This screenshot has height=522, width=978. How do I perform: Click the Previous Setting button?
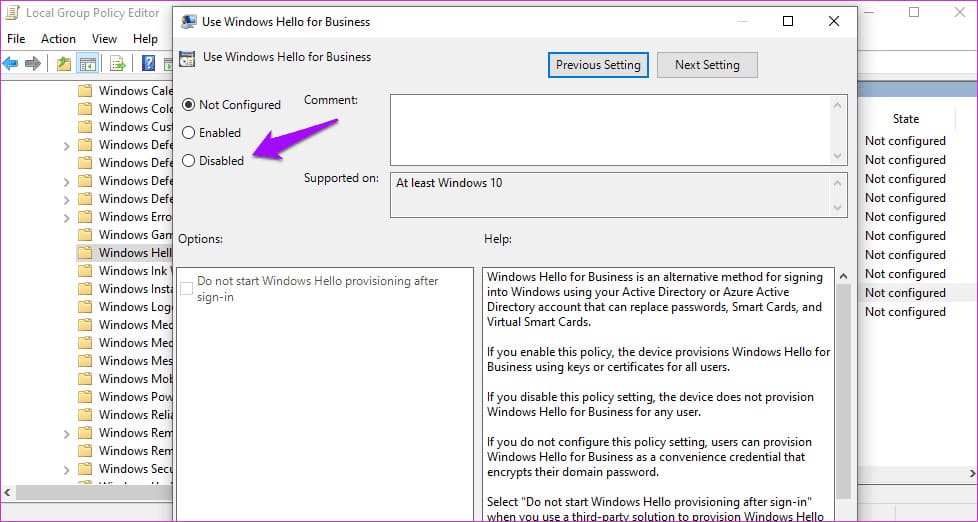tap(598, 65)
